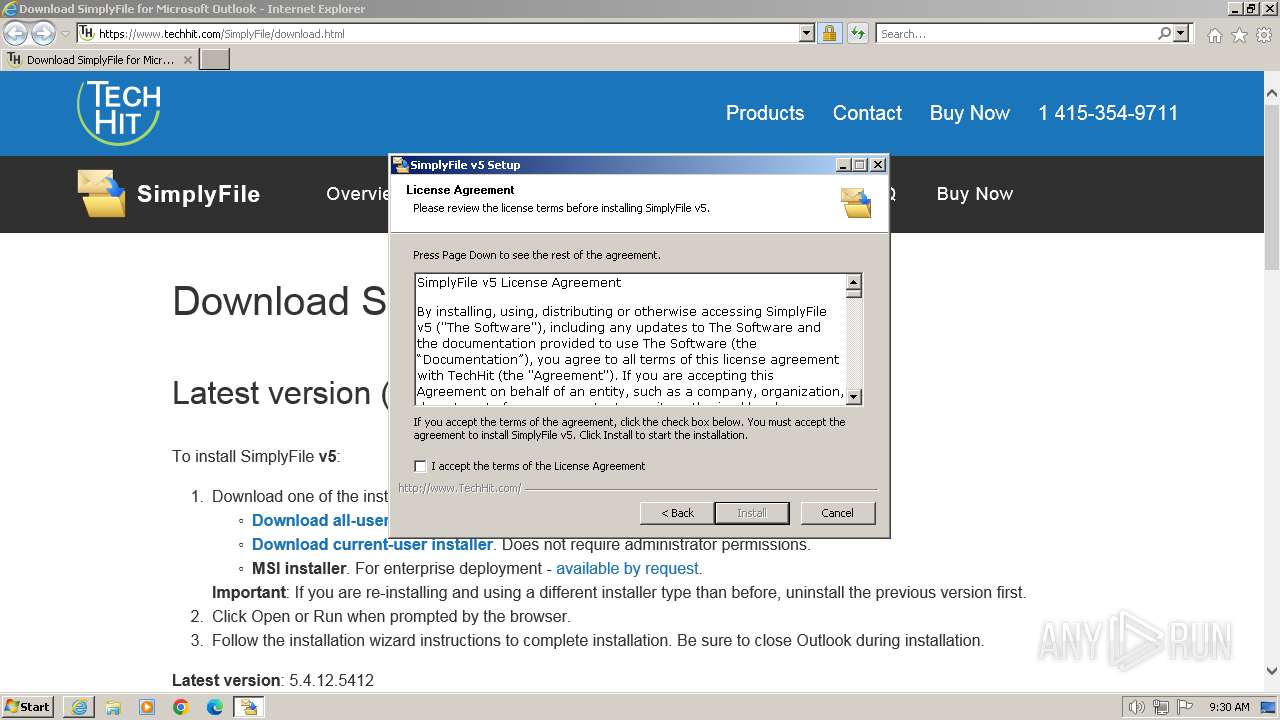Screen dimensions: 1280x720
Task: Click the volume speaker tray icon
Action: point(1137,707)
